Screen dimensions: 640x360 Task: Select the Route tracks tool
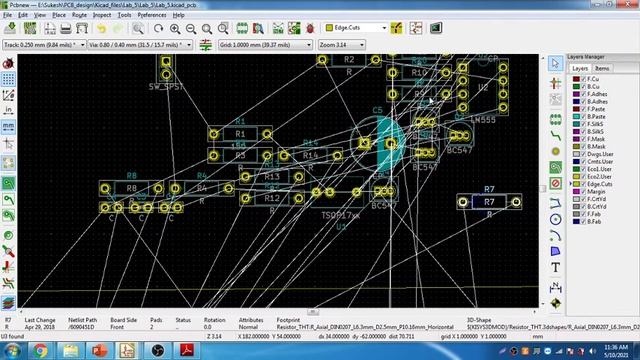pos(555,136)
